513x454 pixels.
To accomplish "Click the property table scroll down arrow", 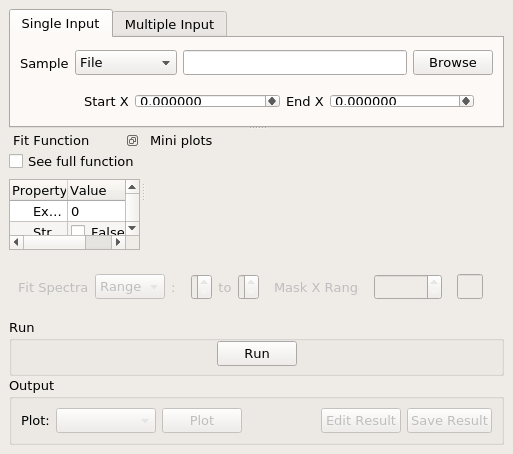I will (132, 228).
